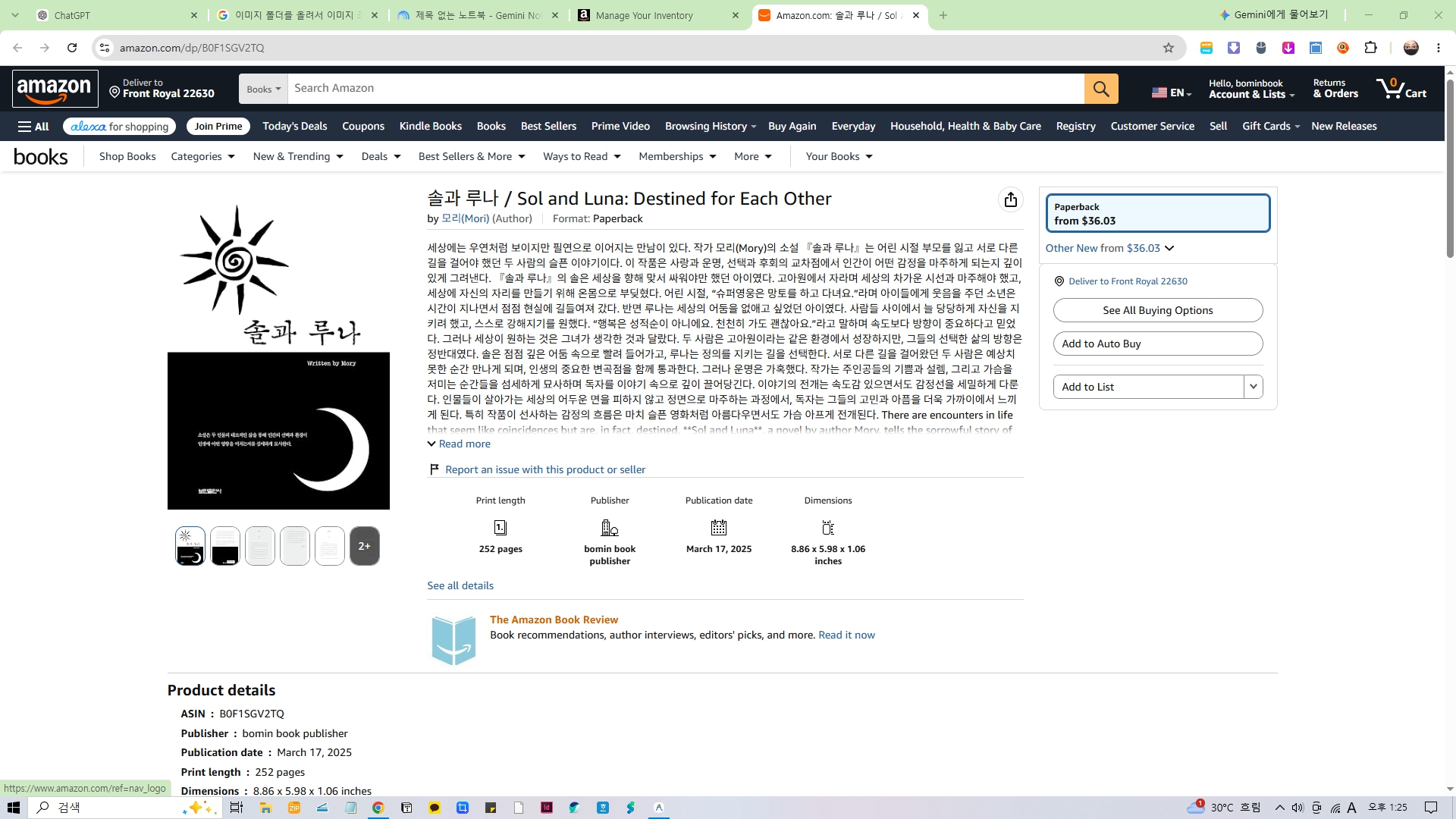Image resolution: width=1456 pixels, height=819 pixels.
Task: Open the Chrome three-dot menu
Action: pyautogui.click(x=1439, y=48)
